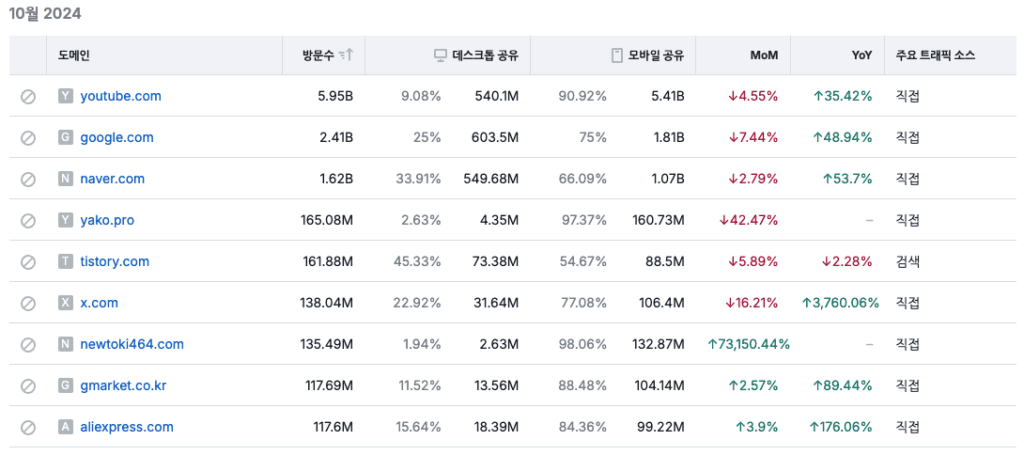Click the ↑176.06% YoY value
This screenshot has width=1024, height=455.
840,427
